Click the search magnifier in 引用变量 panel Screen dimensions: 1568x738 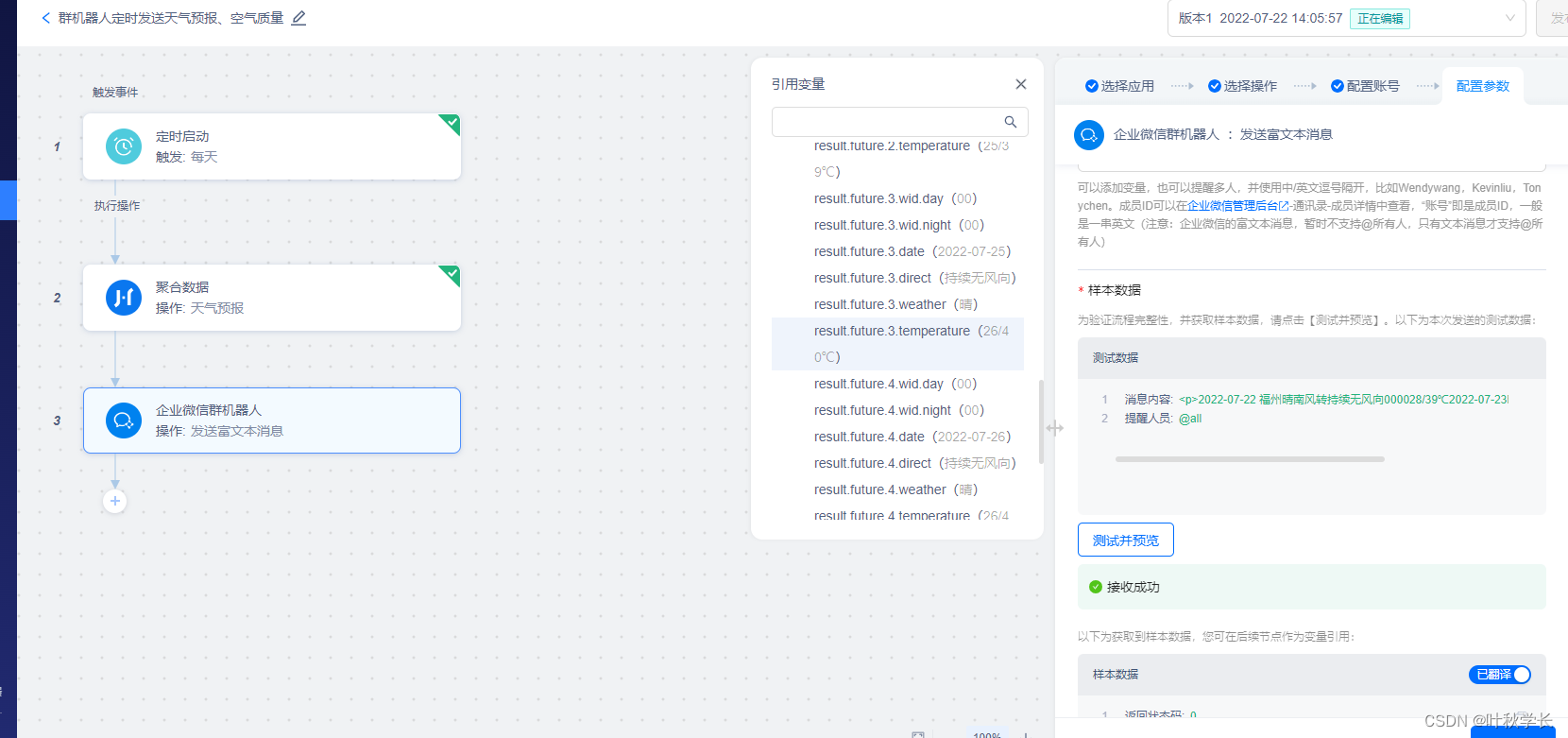[1010, 122]
